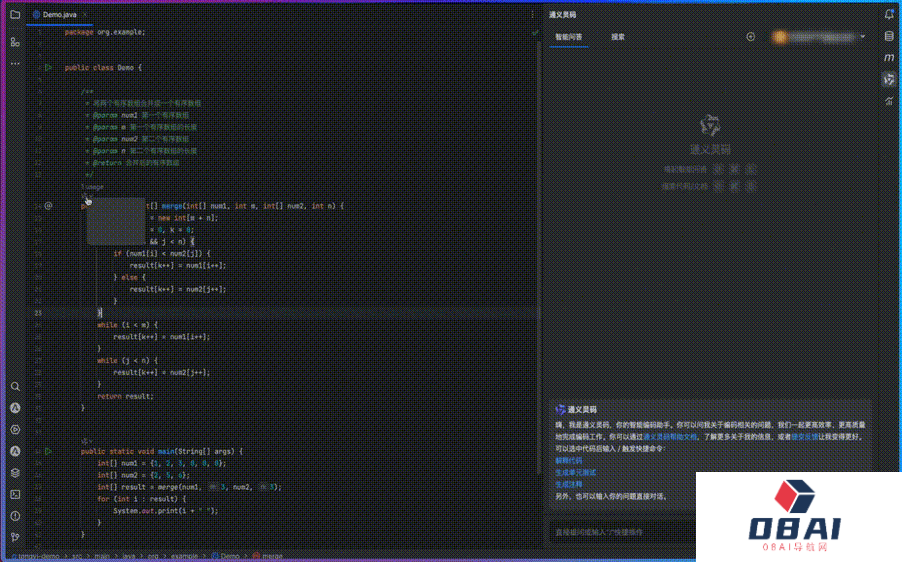The width and height of the screenshot is (902, 562).
Task: Run the Demo class via gutter arrow
Action: coord(47,67)
